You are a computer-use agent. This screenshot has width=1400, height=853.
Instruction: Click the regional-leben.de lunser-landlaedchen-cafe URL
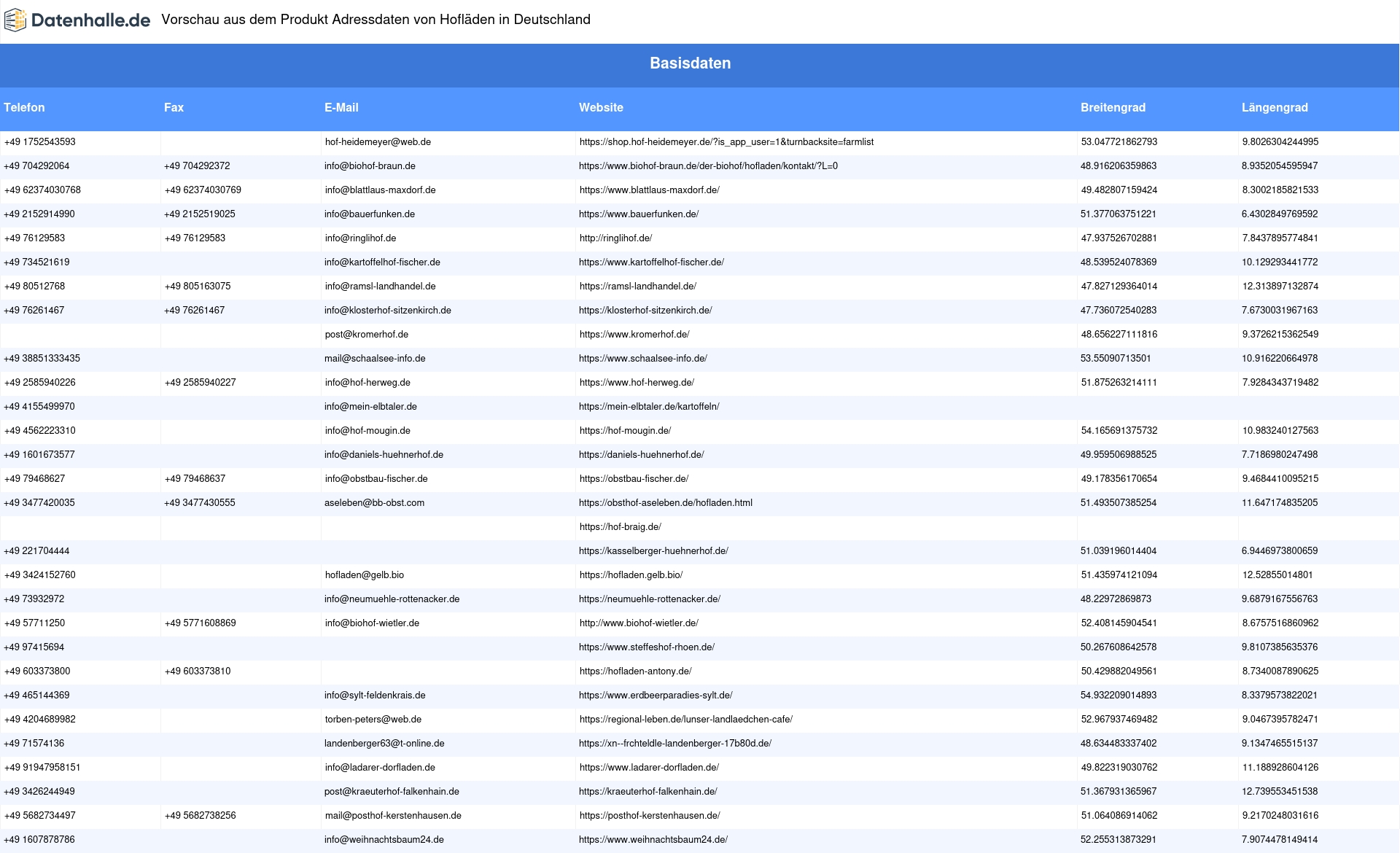tap(686, 720)
